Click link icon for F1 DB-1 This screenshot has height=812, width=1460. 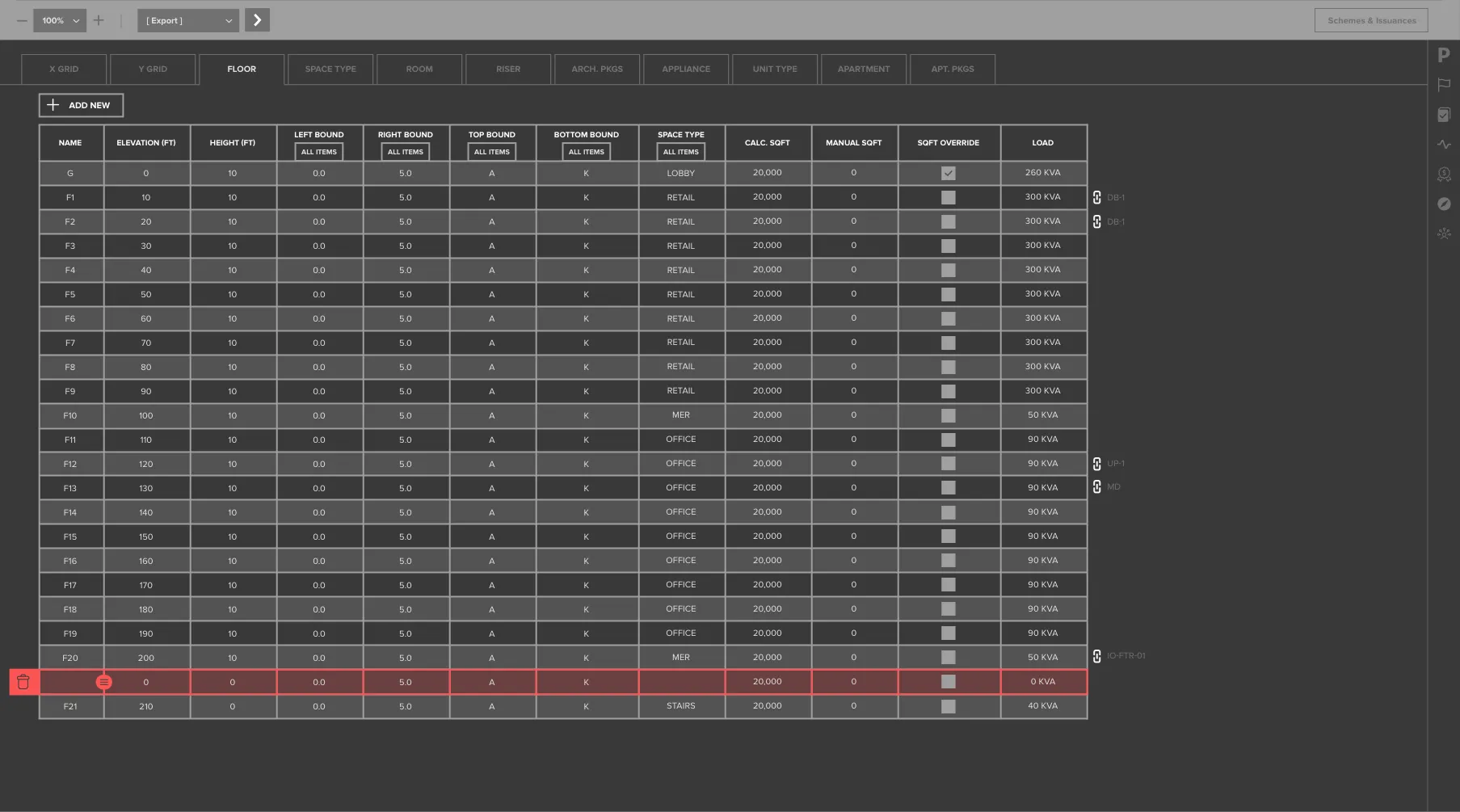[x=1096, y=197]
